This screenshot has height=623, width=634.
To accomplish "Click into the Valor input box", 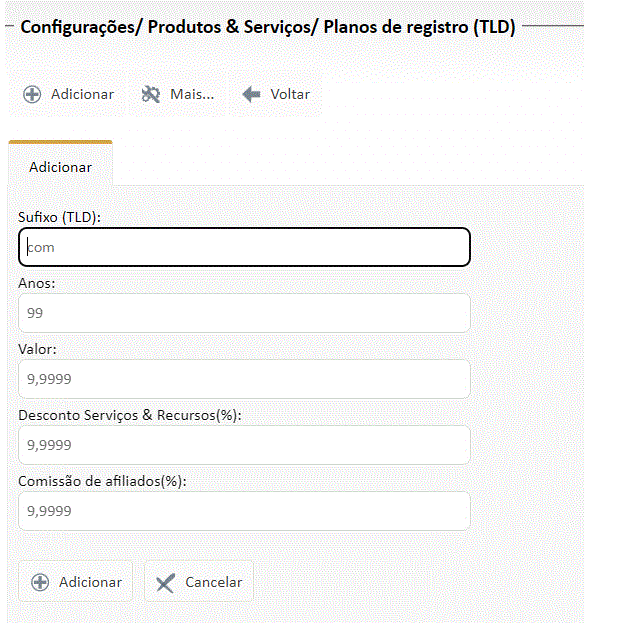I will click(x=244, y=379).
